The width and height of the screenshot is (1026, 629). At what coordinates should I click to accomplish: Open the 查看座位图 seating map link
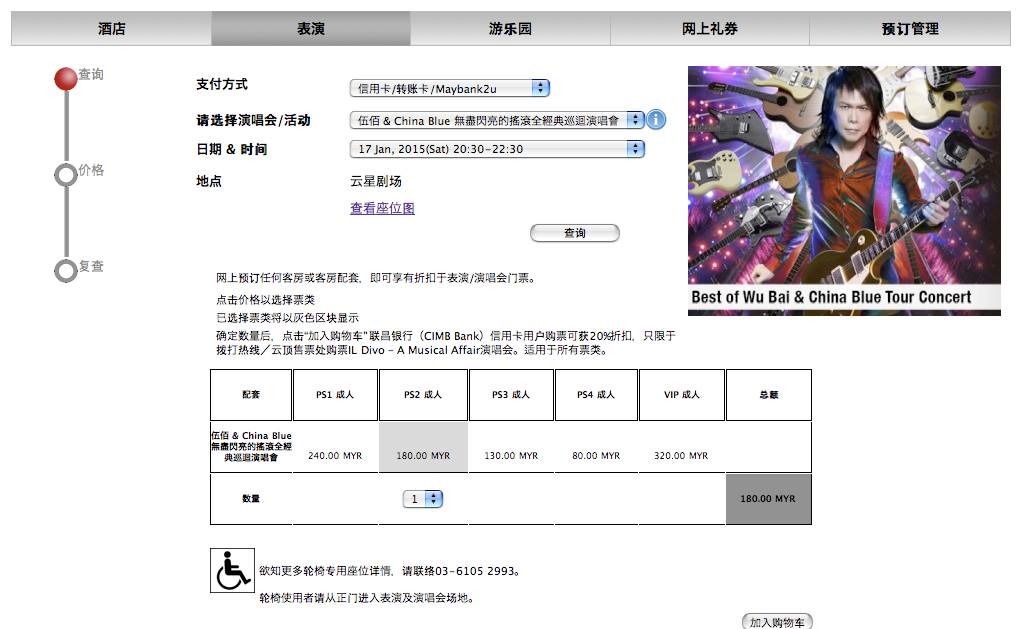pyautogui.click(x=382, y=208)
